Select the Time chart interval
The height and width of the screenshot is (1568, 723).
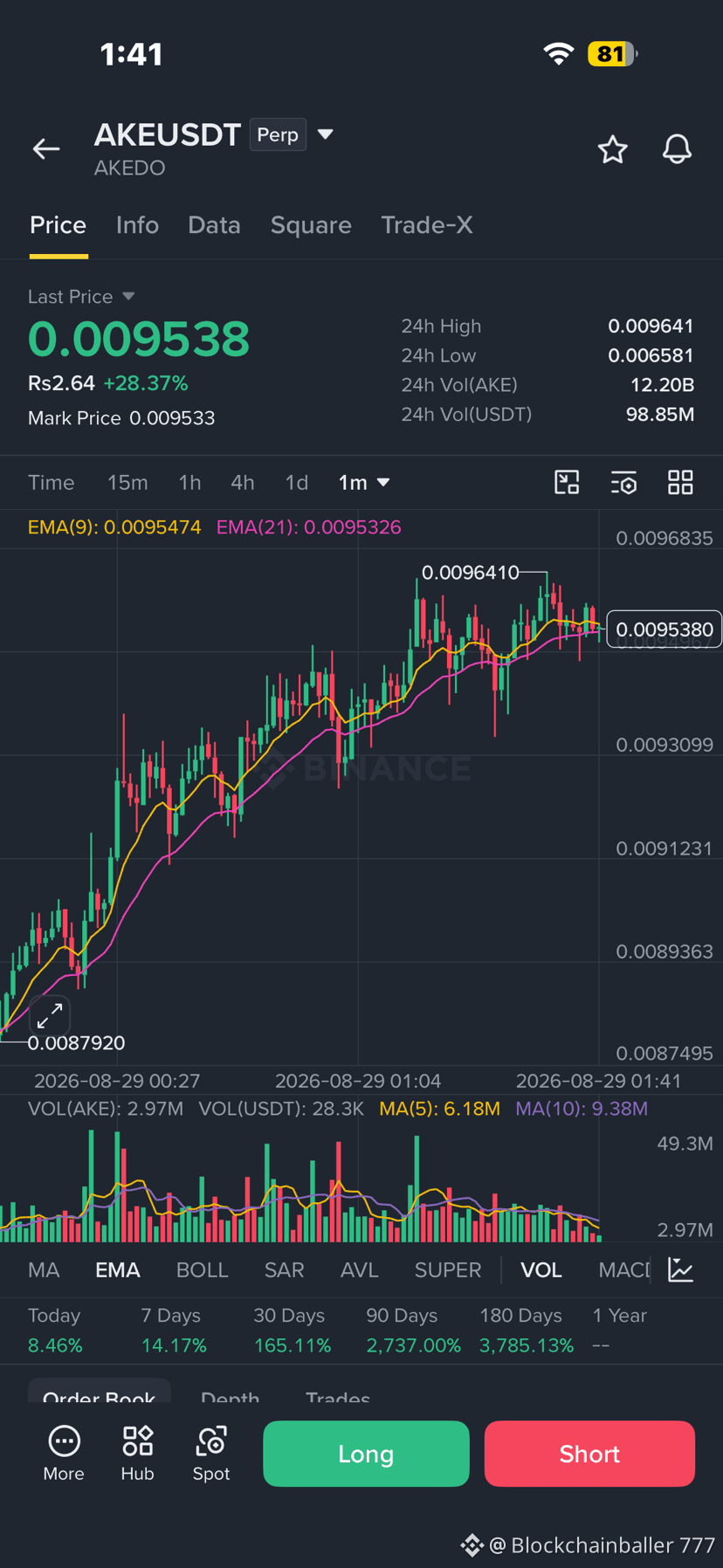[x=52, y=483]
